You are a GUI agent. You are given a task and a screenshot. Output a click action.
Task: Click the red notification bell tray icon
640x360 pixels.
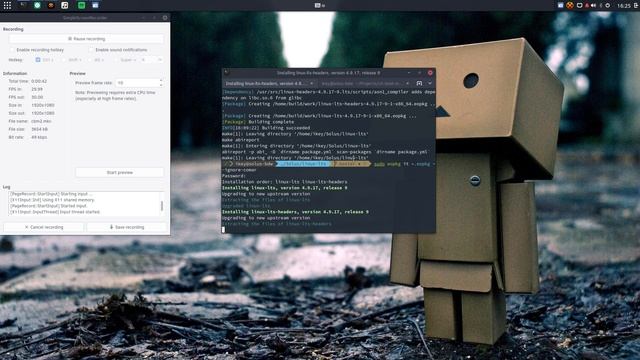[587, 5]
